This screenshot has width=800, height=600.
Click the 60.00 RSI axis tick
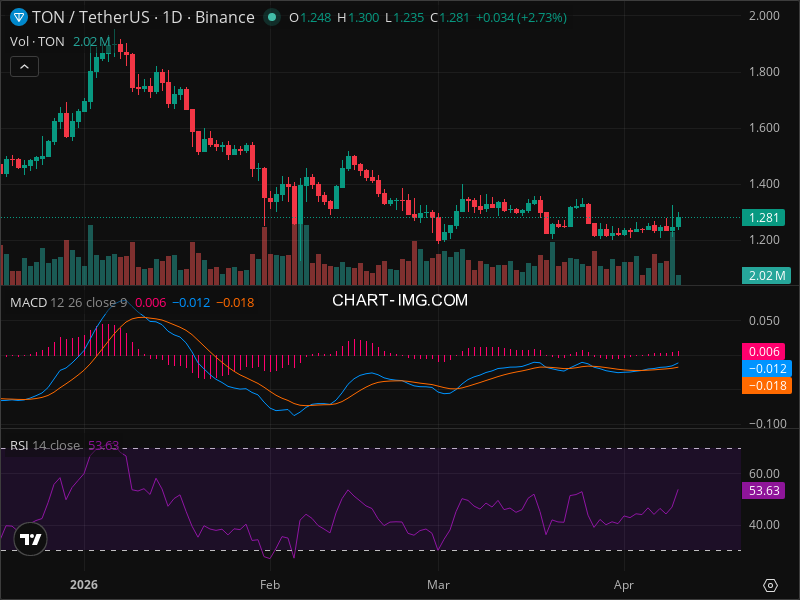click(764, 474)
